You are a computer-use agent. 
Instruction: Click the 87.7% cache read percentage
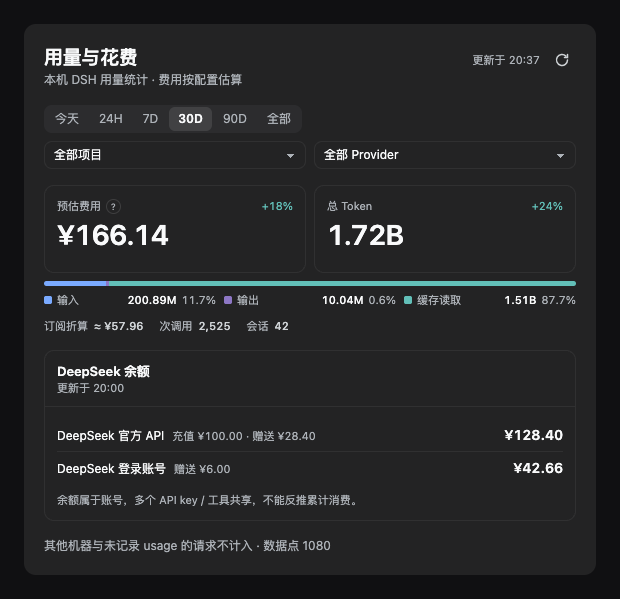[x=559, y=300]
